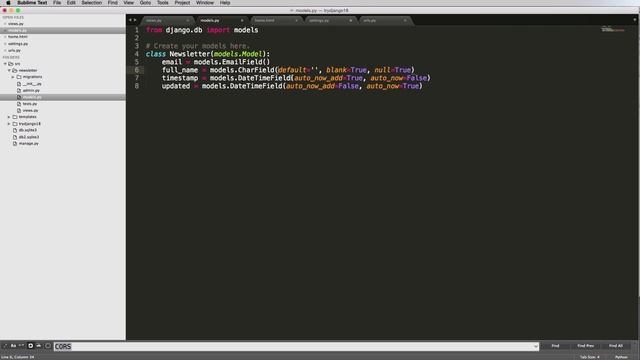Click the Find All button
The image size is (640, 360).
616,346
